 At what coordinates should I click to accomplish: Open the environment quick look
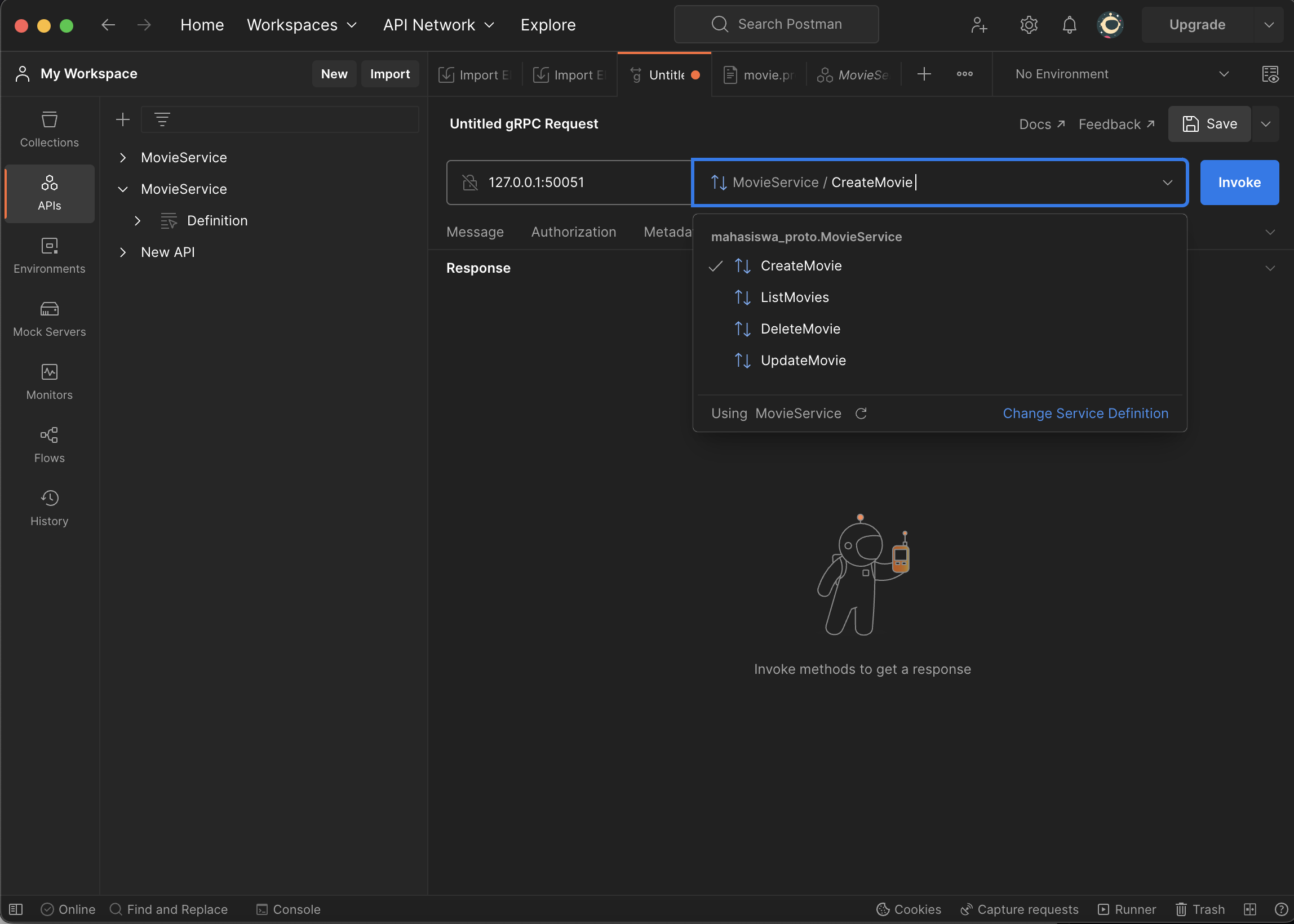tap(1271, 74)
